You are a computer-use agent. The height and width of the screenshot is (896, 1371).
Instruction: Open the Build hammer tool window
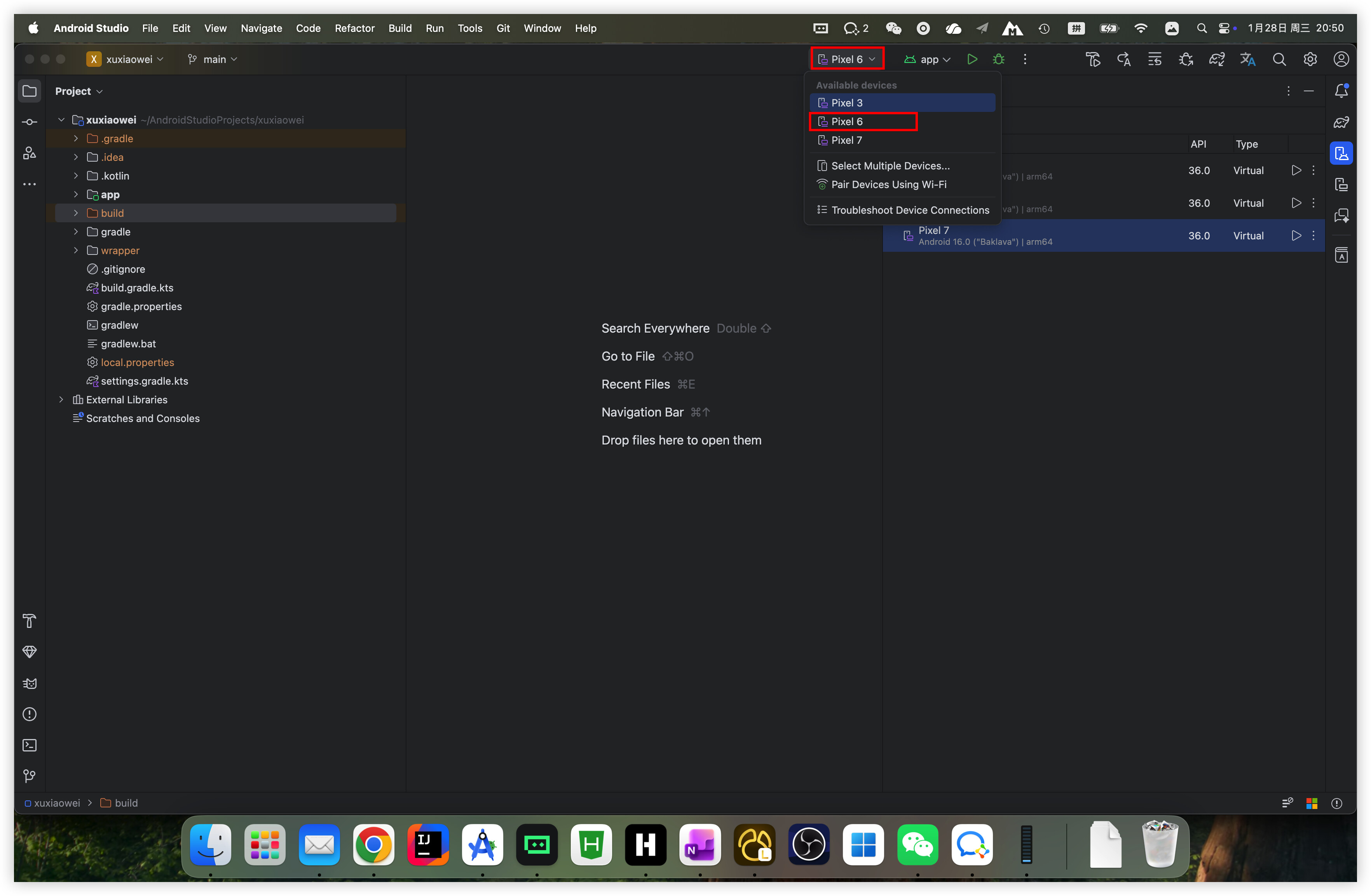30,621
